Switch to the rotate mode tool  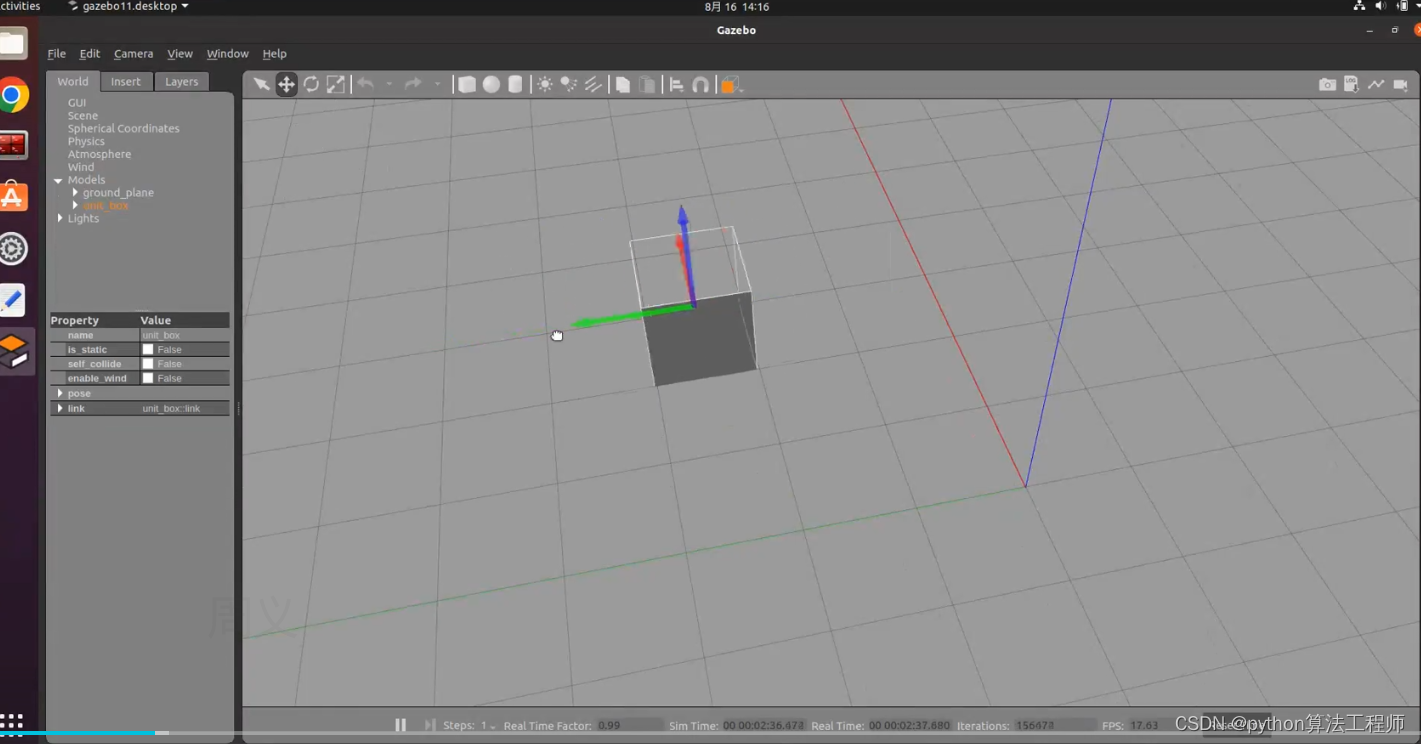pyautogui.click(x=312, y=85)
